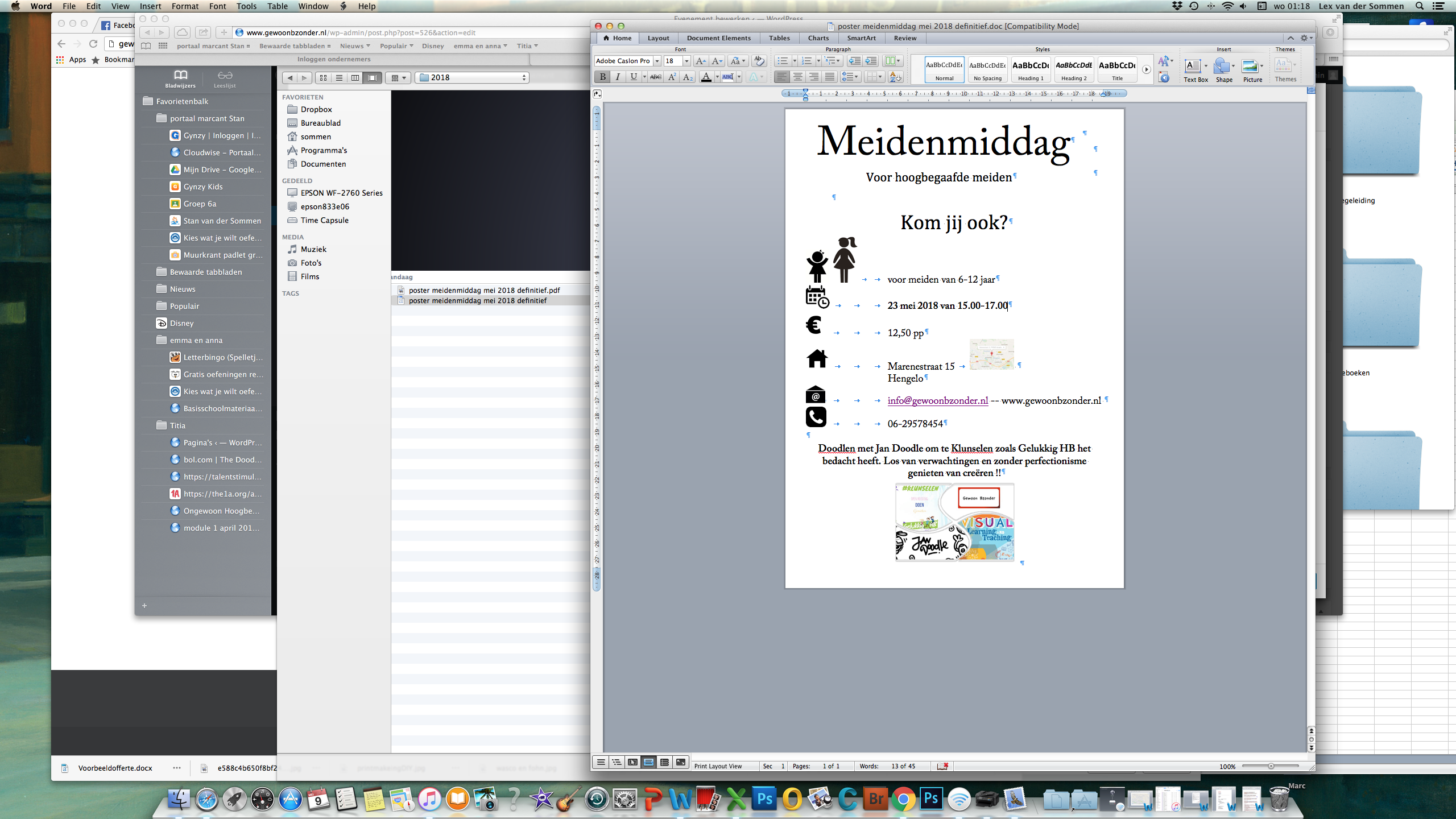Click info@gewoonbzonder.nl link in document
This screenshot has height=819, width=1456.
(937, 400)
